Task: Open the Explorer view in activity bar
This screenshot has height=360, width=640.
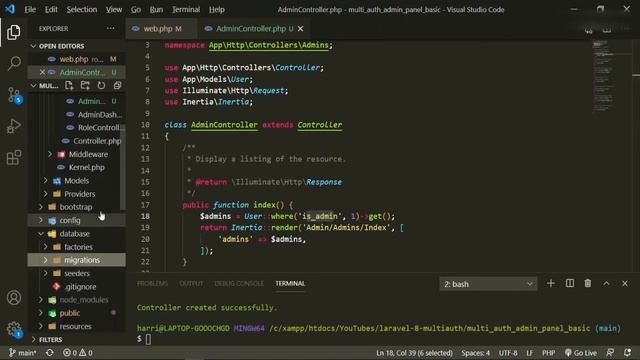Action: pos(13,32)
